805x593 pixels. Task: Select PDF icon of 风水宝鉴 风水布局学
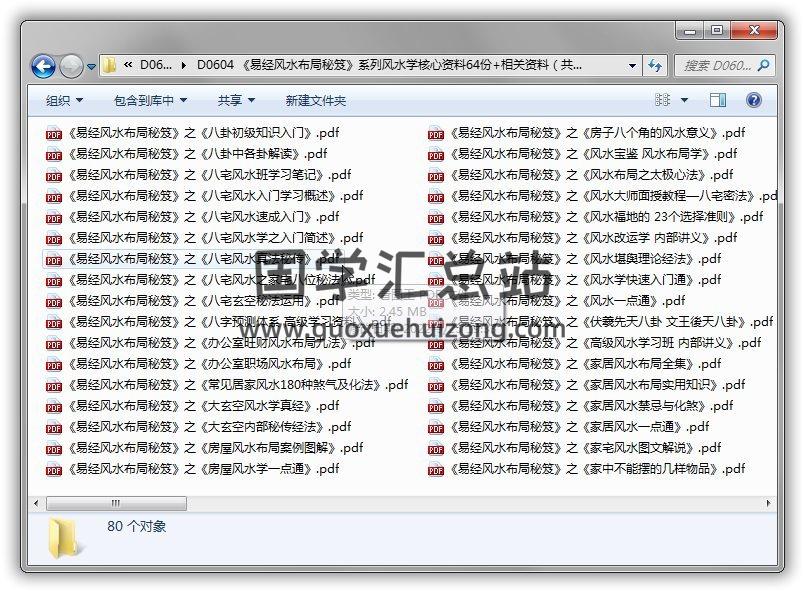pos(435,155)
